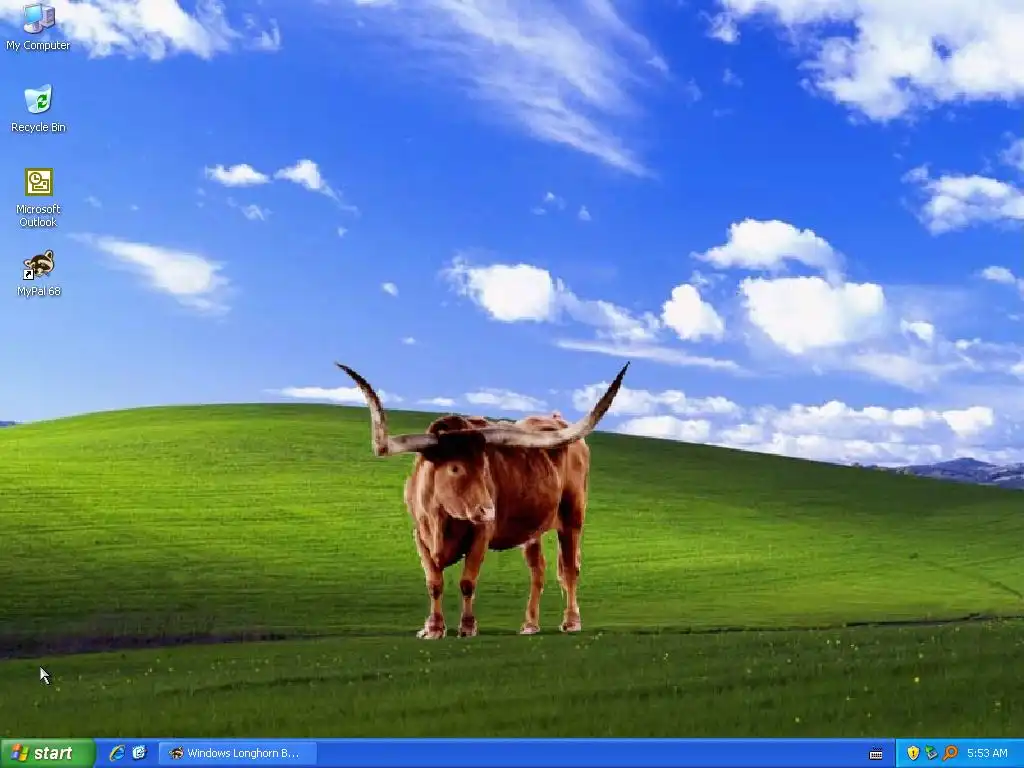Open the on-screen keyboard language bar icon
Image resolution: width=1024 pixels, height=768 pixels.
click(x=876, y=754)
